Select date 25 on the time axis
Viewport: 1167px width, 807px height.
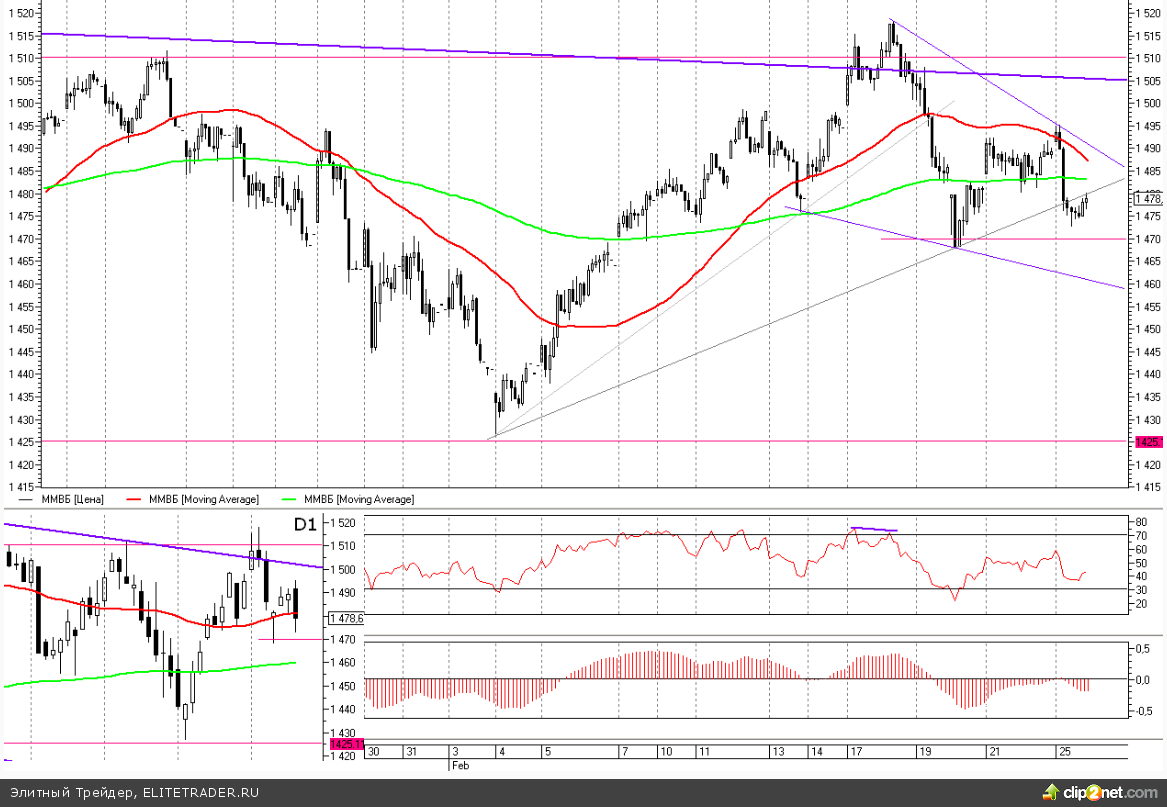[1064, 751]
